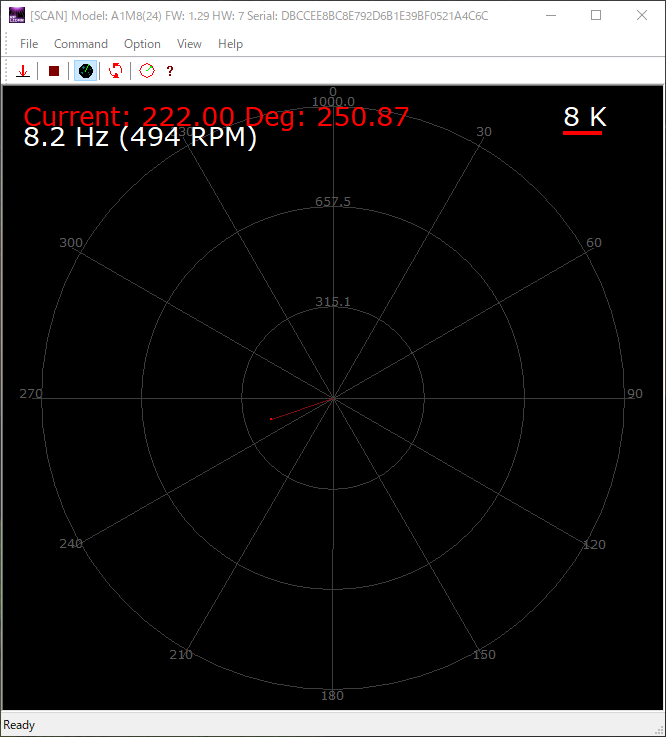Click the red bar under 8 K

[583, 132]
